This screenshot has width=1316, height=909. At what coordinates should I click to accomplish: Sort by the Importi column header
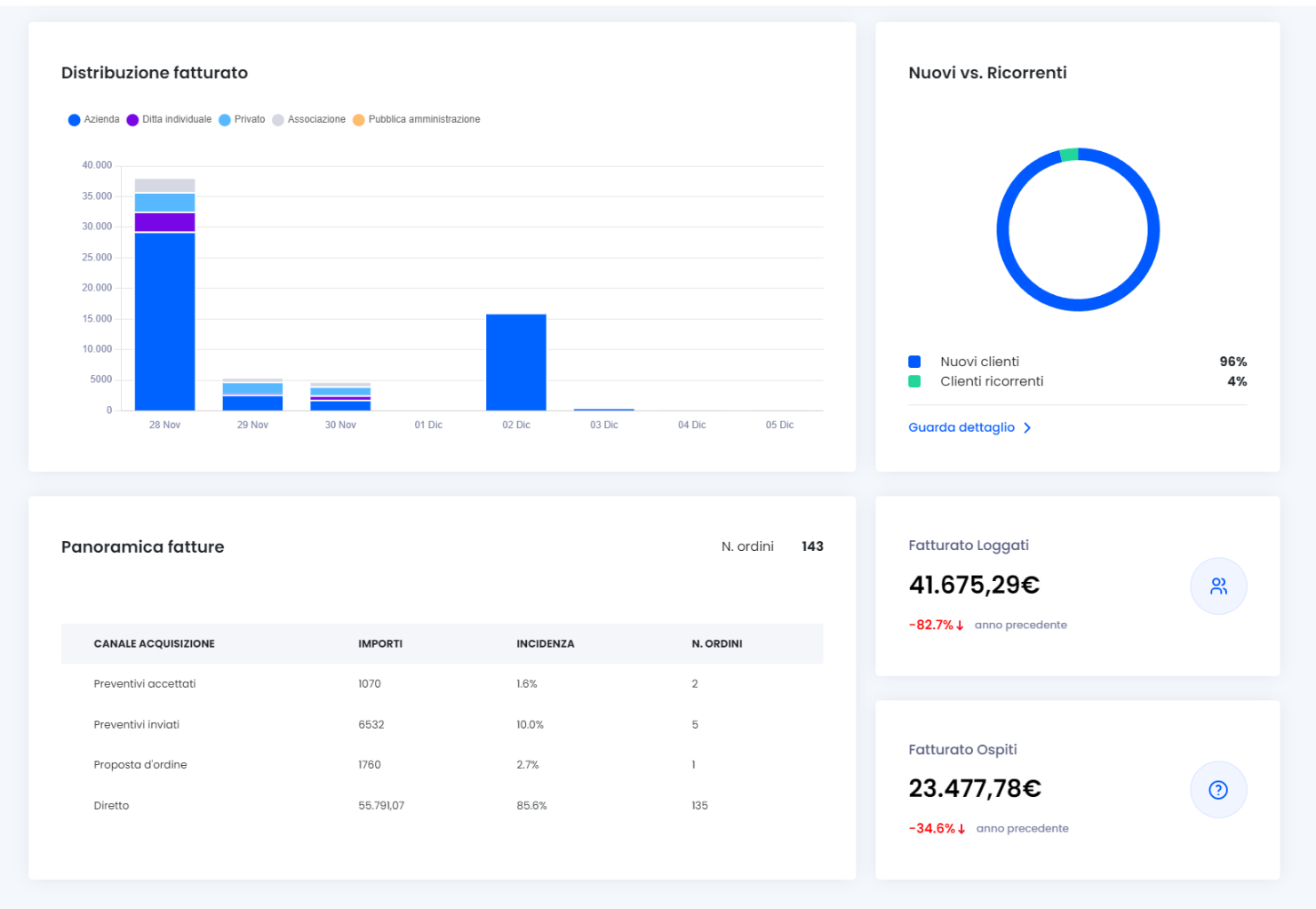click(380, 643)
